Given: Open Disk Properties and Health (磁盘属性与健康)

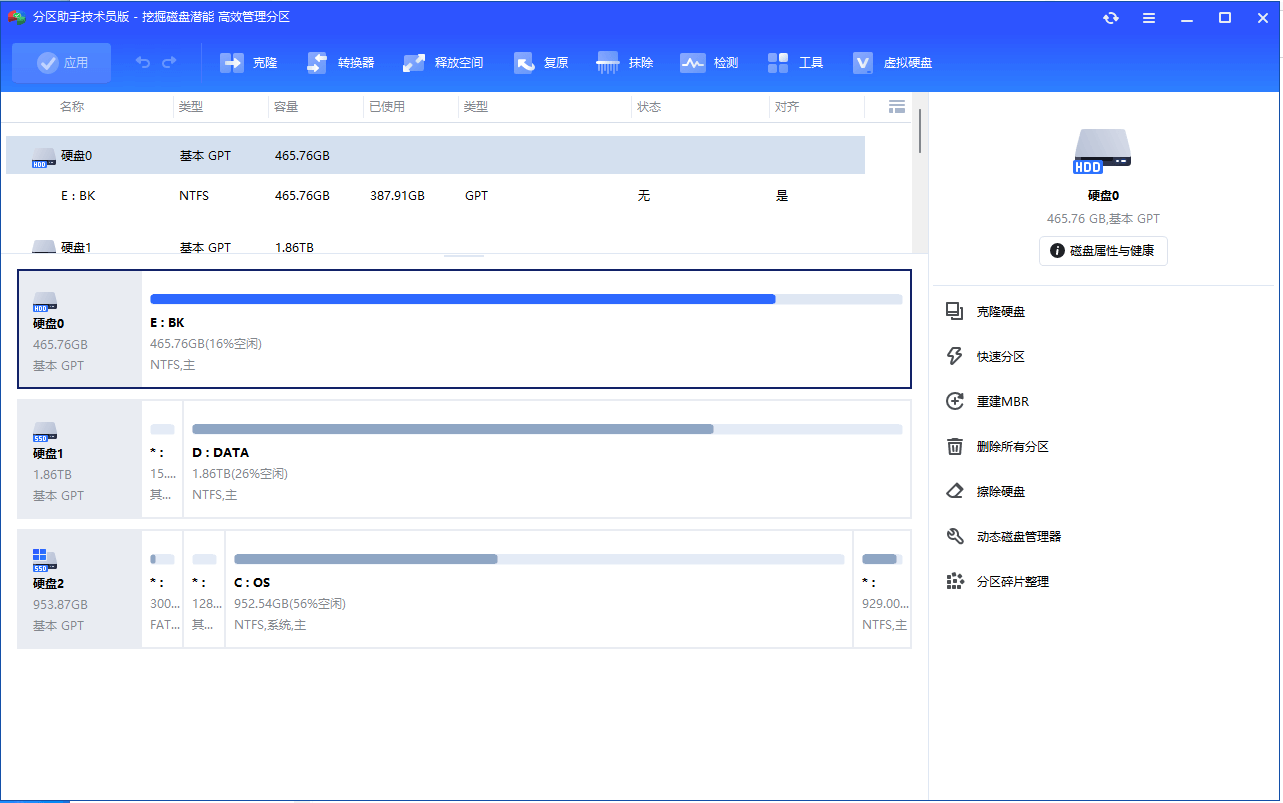Looking at the screenshot, I should 1103,251.
